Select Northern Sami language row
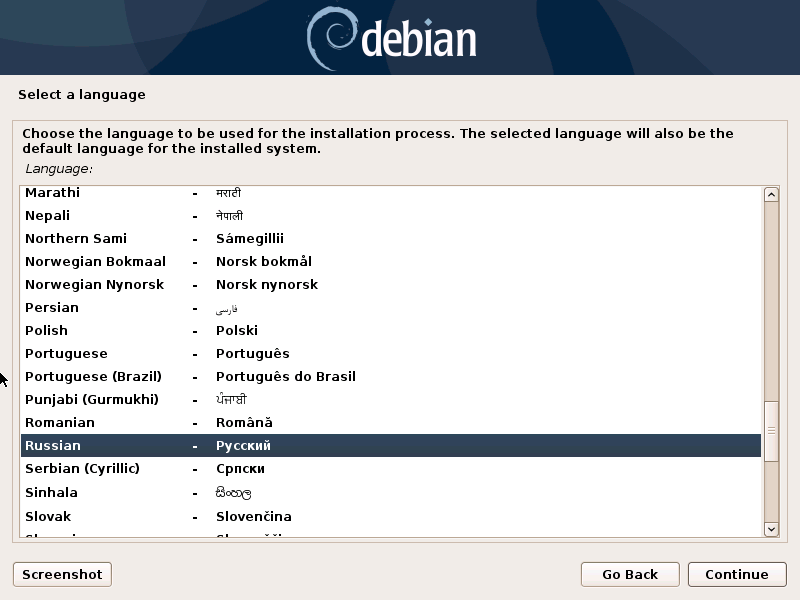 (391, 239)
